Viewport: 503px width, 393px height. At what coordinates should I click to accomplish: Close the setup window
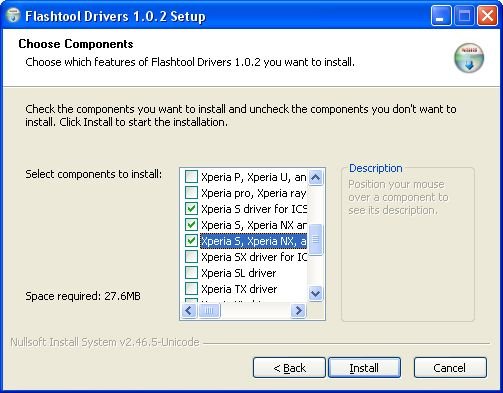487,15
